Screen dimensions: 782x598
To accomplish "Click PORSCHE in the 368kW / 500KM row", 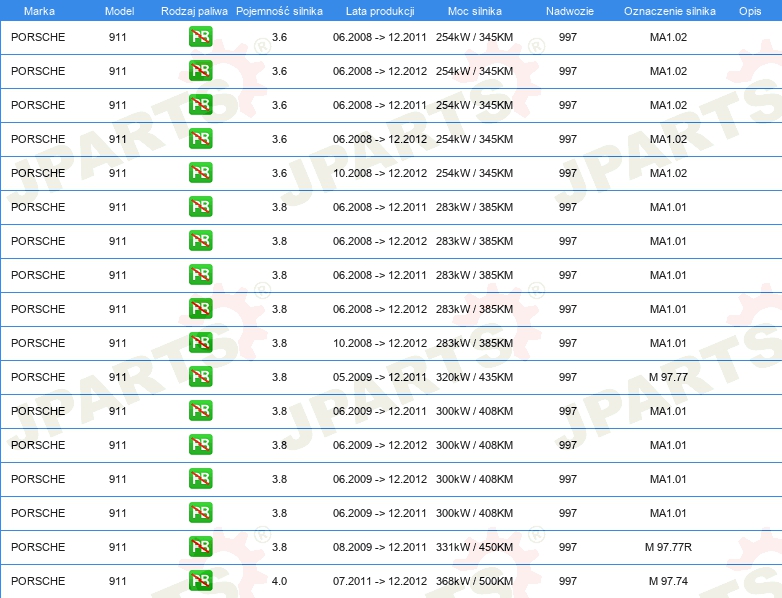I will pyautogui.click(x=38, y=581).
